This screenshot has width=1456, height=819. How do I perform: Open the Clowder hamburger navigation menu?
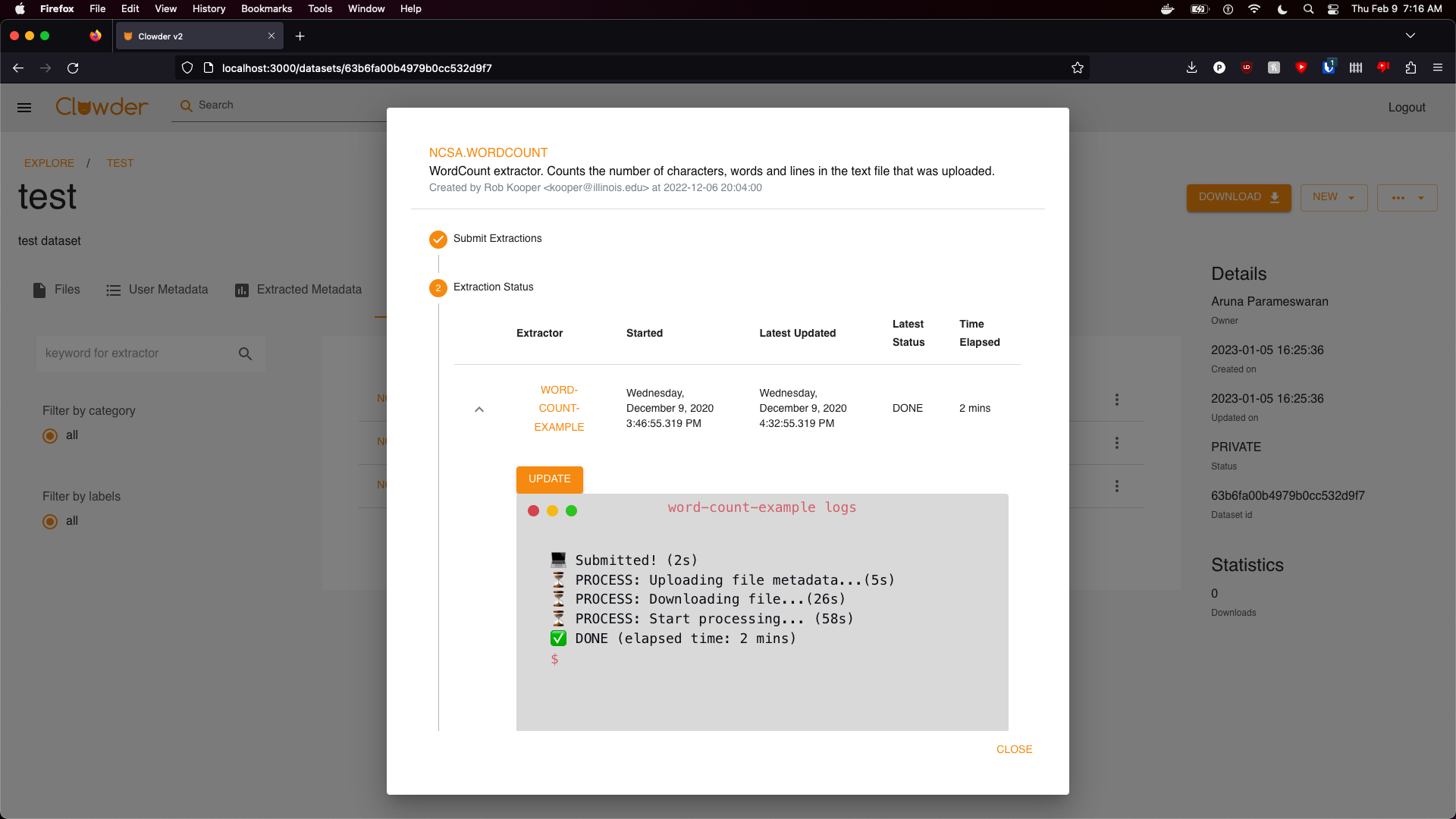(x=24, y=107)
